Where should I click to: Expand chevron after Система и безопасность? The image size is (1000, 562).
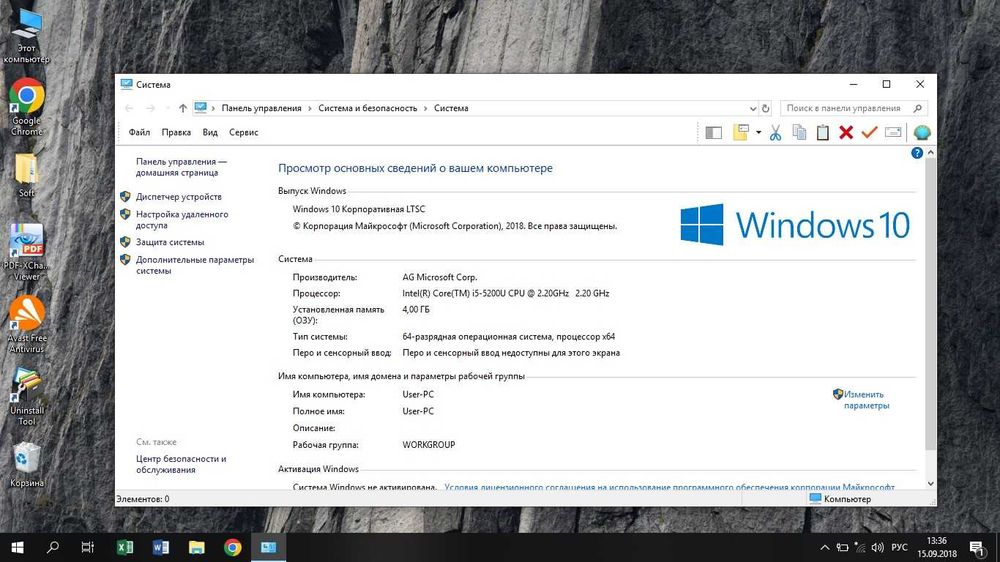tap(425, 108)
